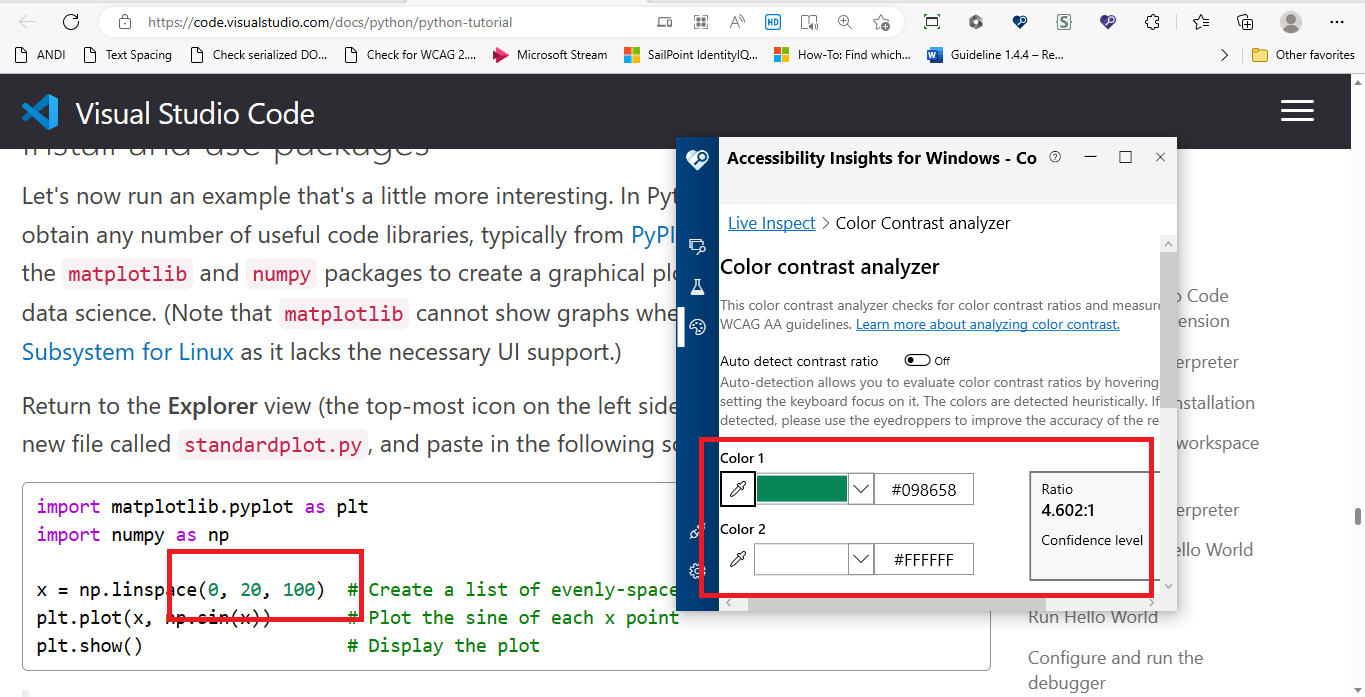Viewport: 1365px width, 697px height.
Task: Open the Visual Studio Code hamburger menu
Action: coord(1297,111)
